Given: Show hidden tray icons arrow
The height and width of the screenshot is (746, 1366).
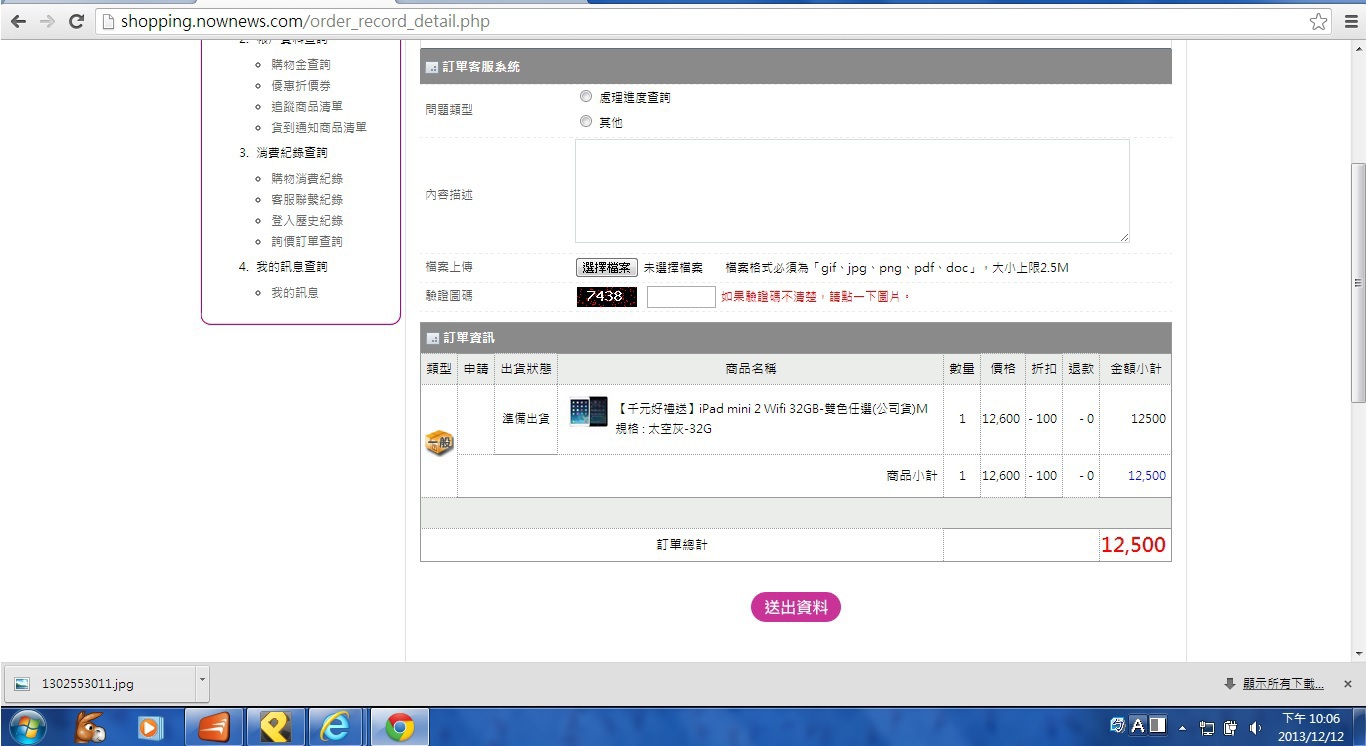Looking at the screenshot, I should [1183, 728].
